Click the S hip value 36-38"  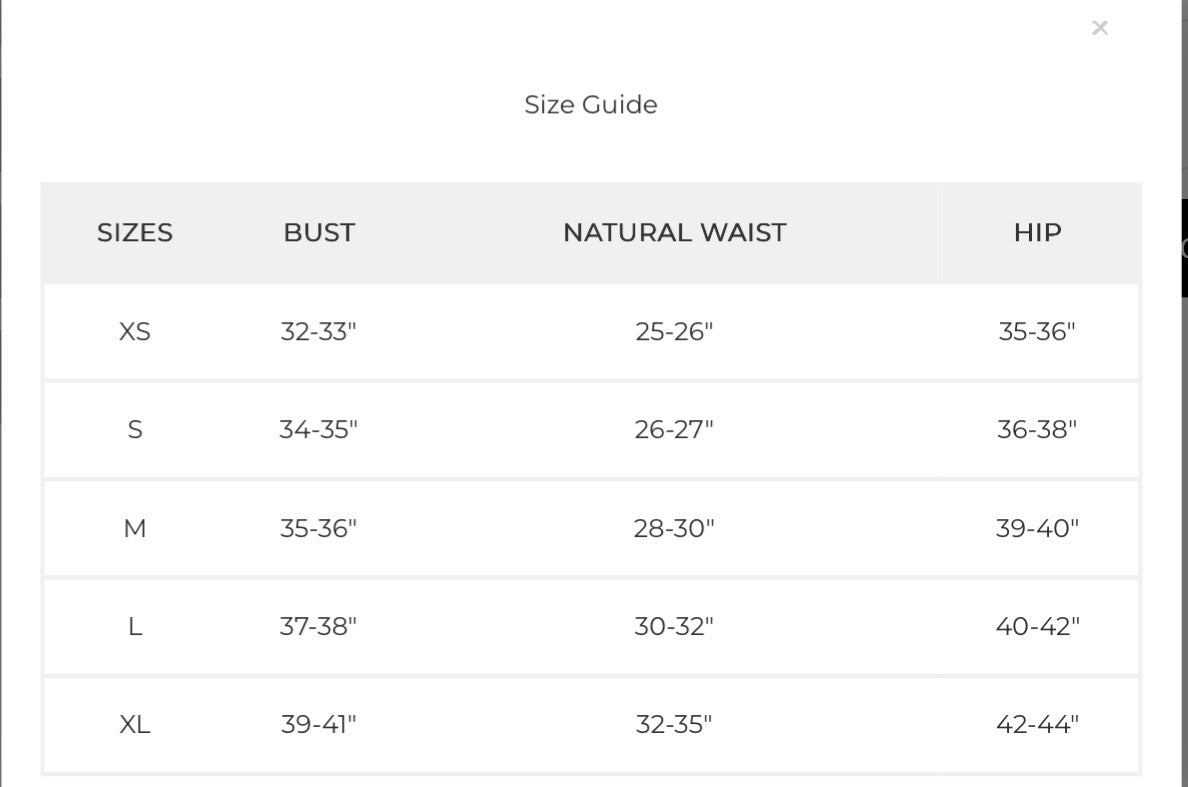pyautogui.click(x=1037, y=430)
